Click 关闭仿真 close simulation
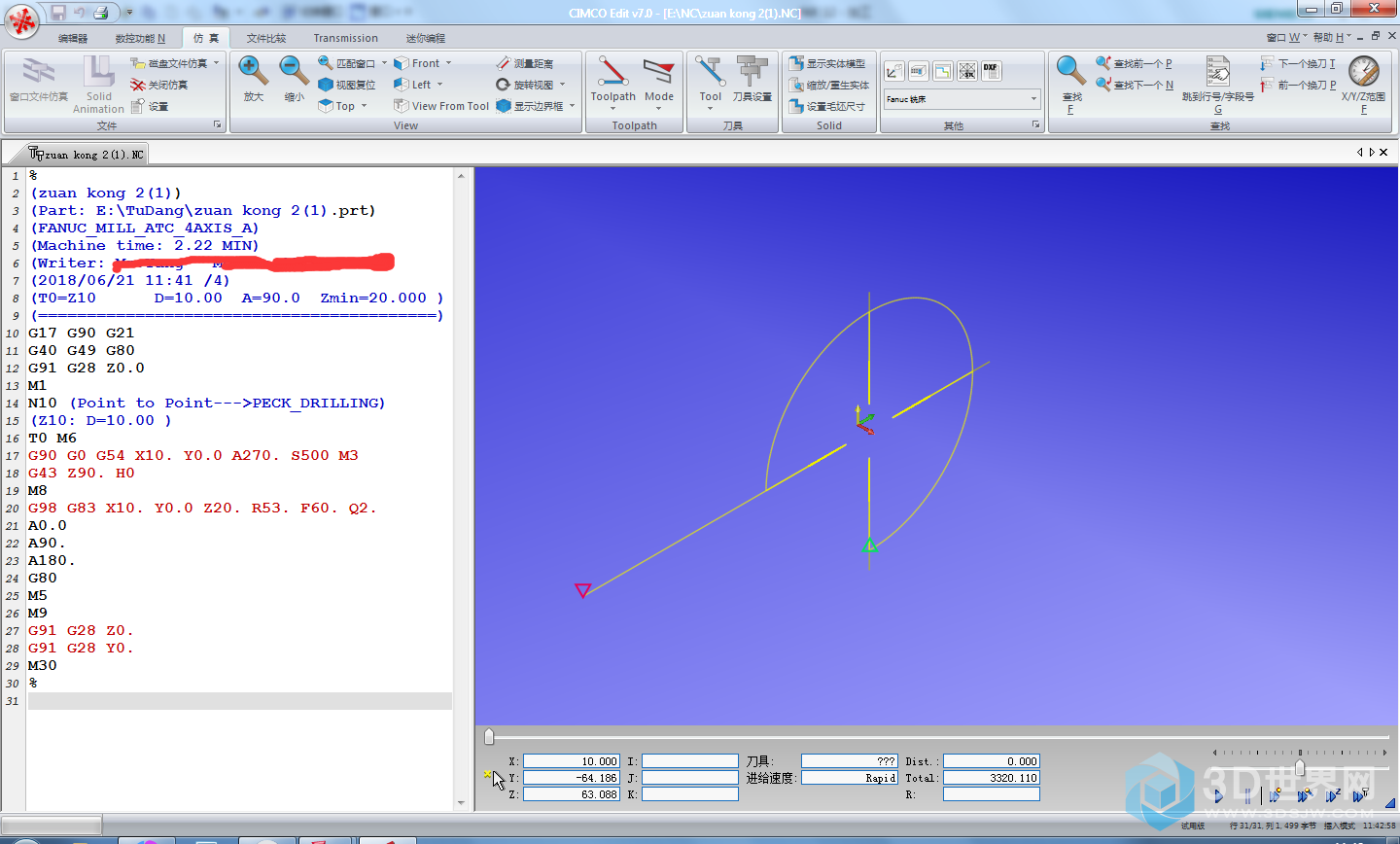The image size is (1400, 844). click(159, 85)
